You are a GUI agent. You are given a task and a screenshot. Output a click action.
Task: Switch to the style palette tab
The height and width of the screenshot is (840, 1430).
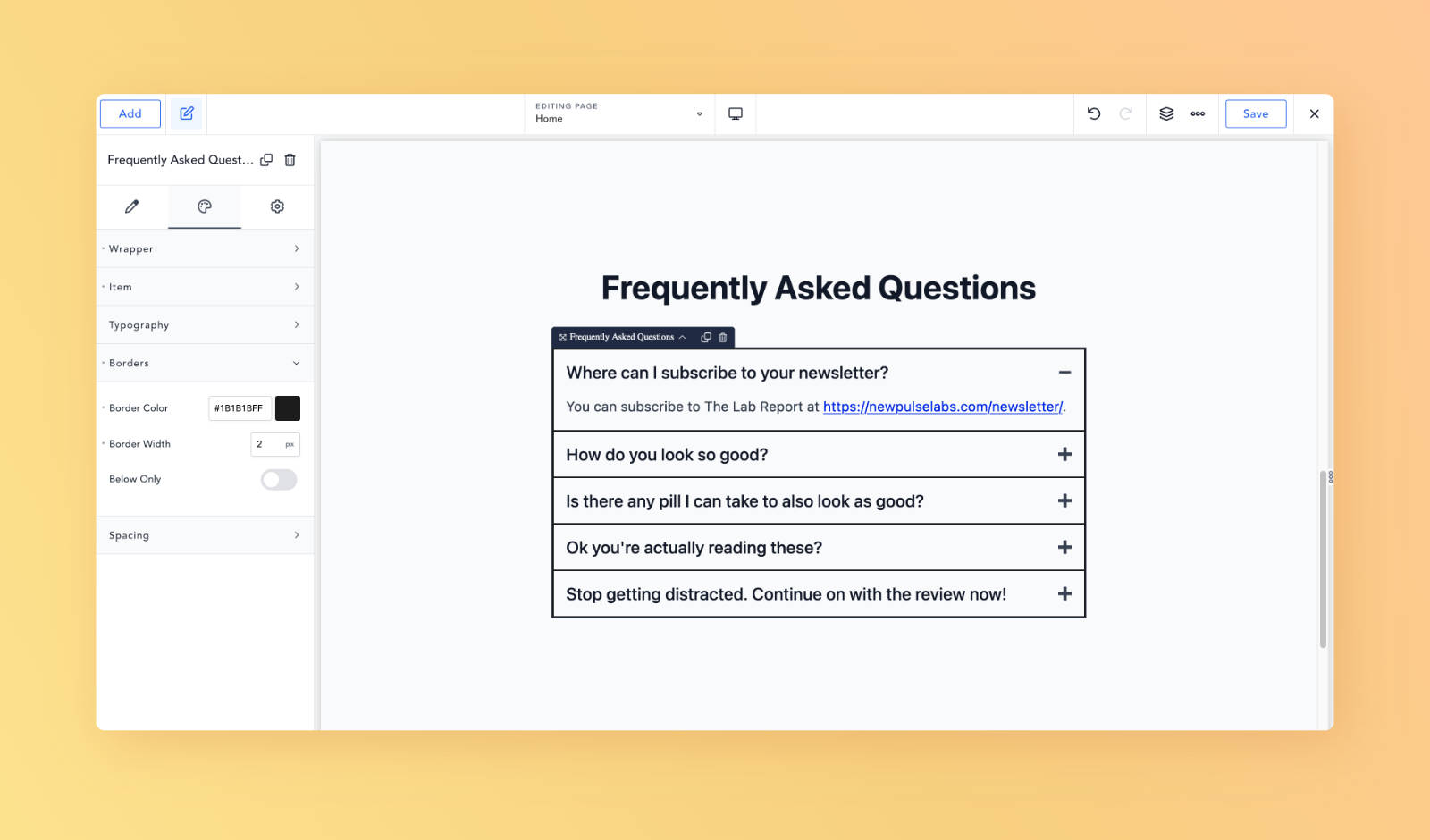coord(205,206)
